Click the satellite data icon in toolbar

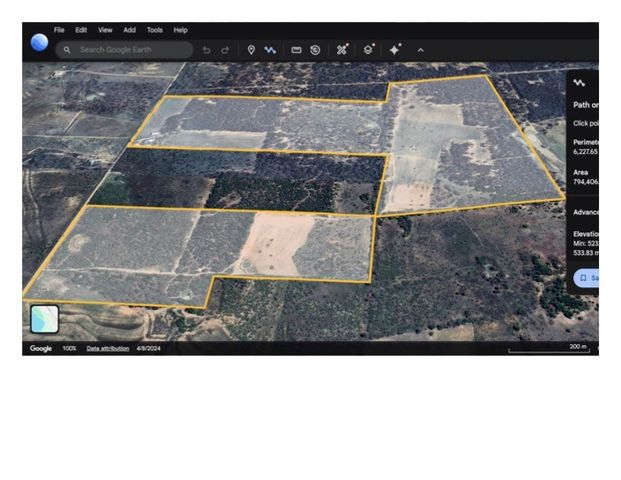click(342, 50)
